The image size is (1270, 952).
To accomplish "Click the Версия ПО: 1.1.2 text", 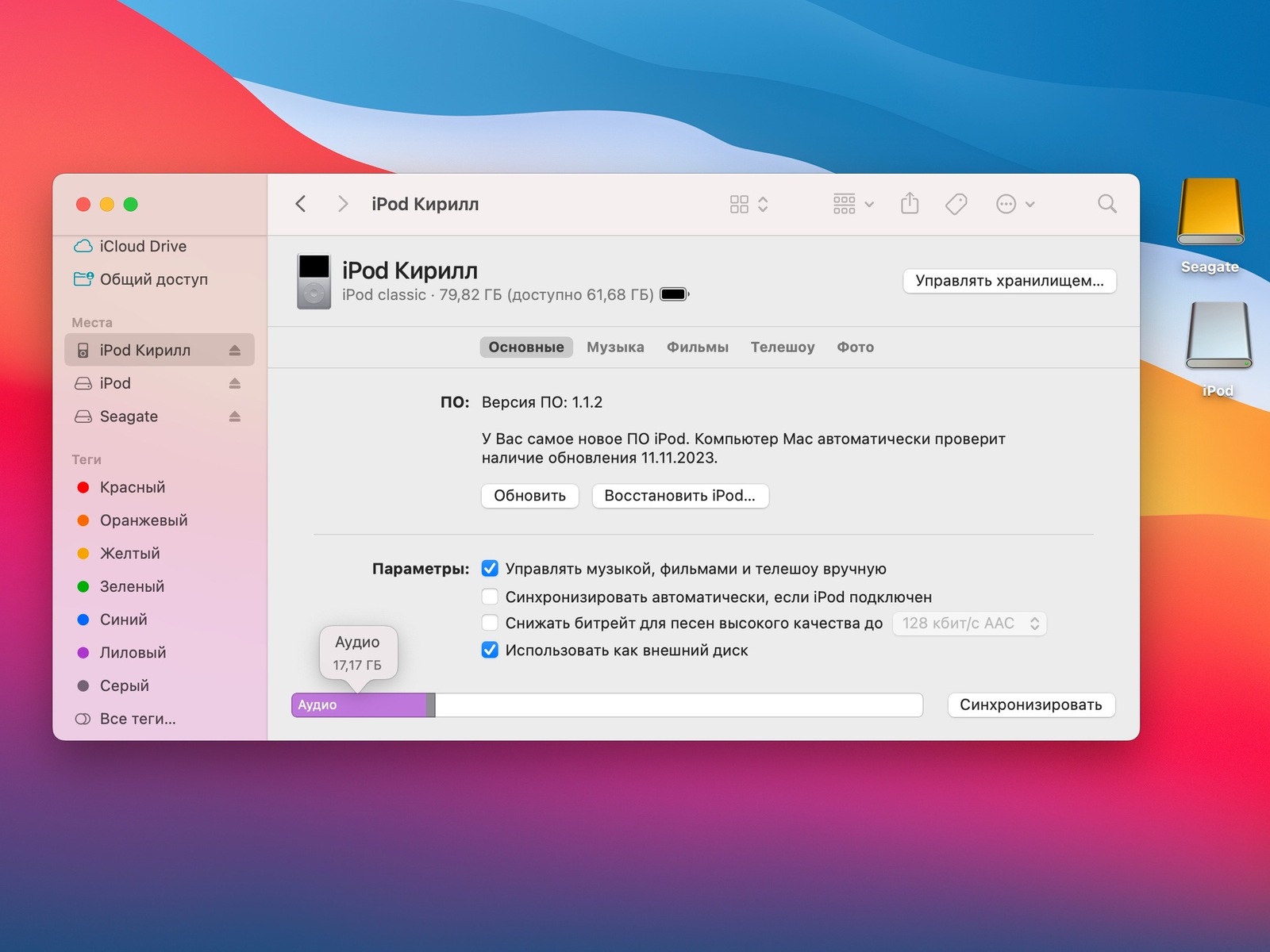I will pos(542,402).
